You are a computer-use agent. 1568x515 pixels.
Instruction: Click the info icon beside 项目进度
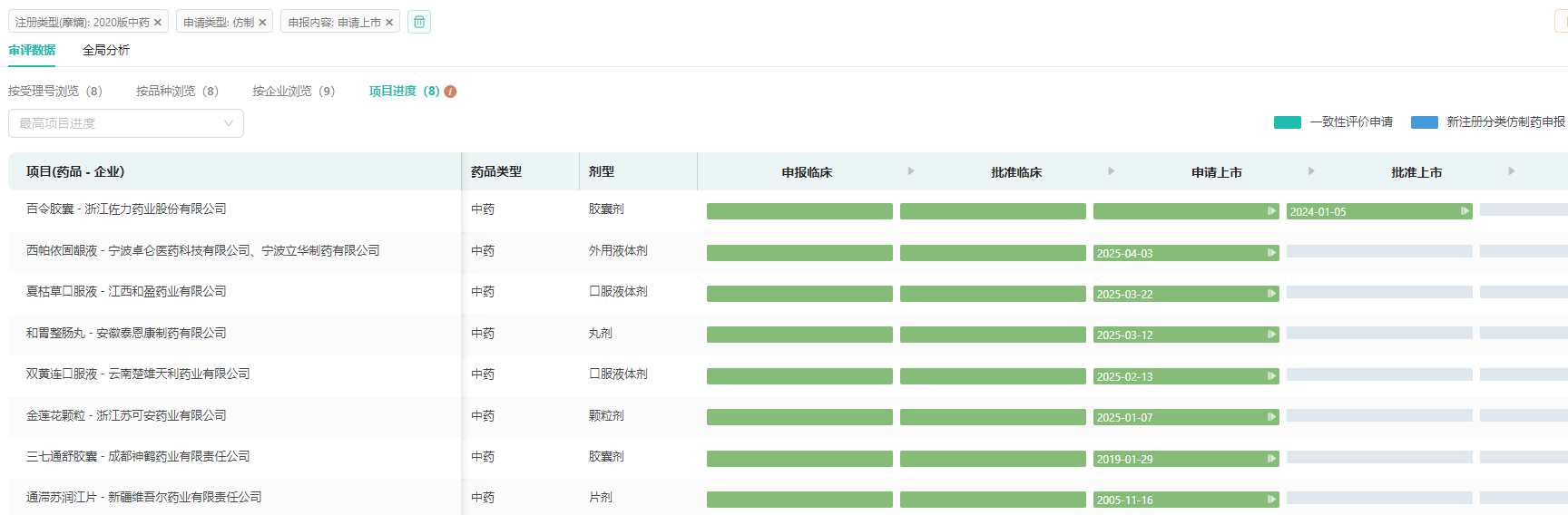451,92
